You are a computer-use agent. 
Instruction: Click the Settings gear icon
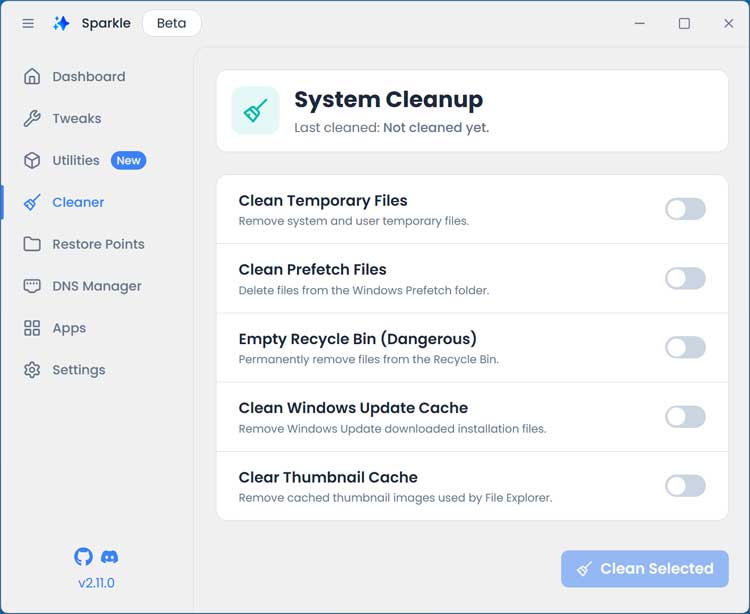point(32,370)
